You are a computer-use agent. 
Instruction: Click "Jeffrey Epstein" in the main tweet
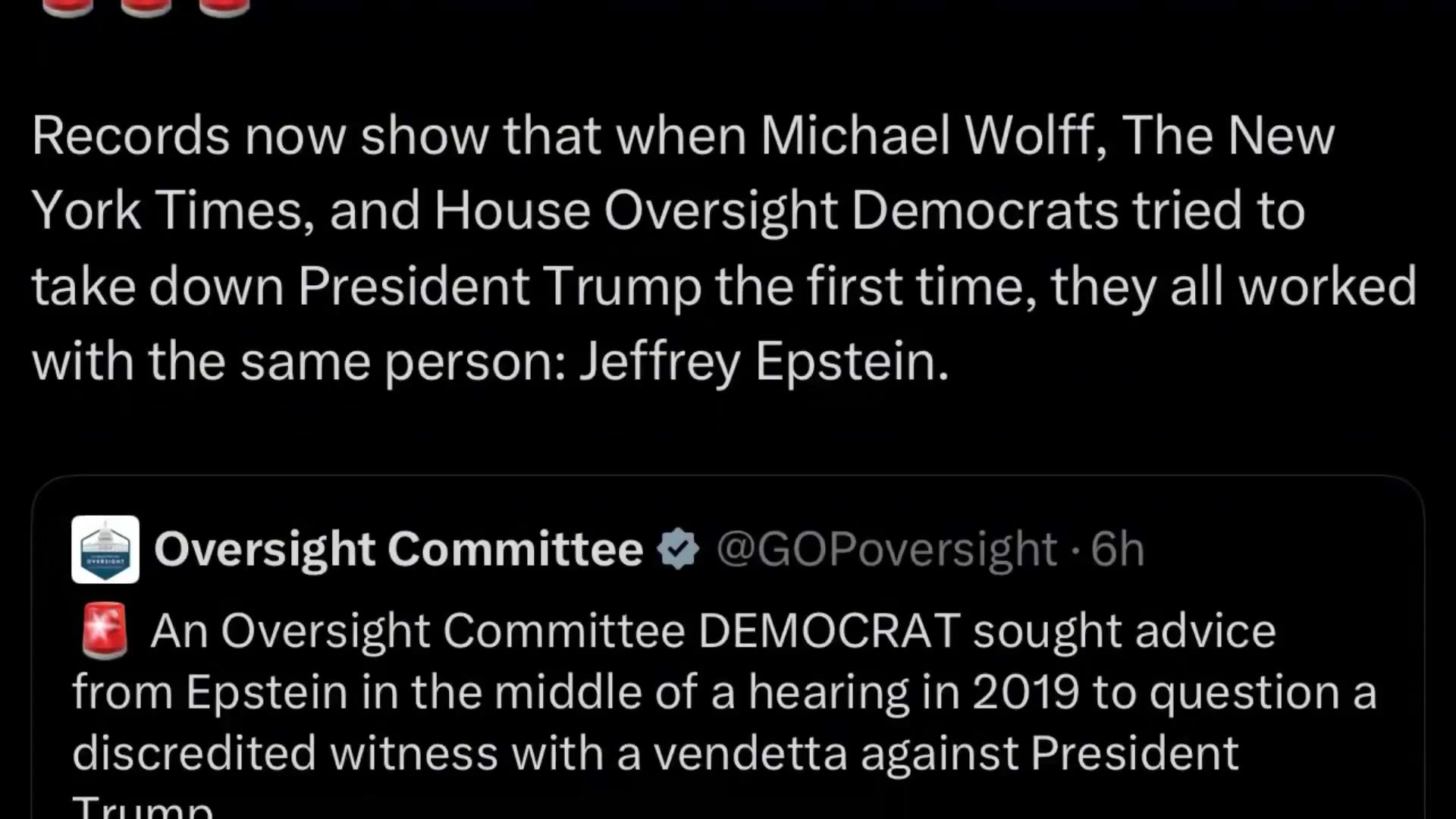[763, 361]
